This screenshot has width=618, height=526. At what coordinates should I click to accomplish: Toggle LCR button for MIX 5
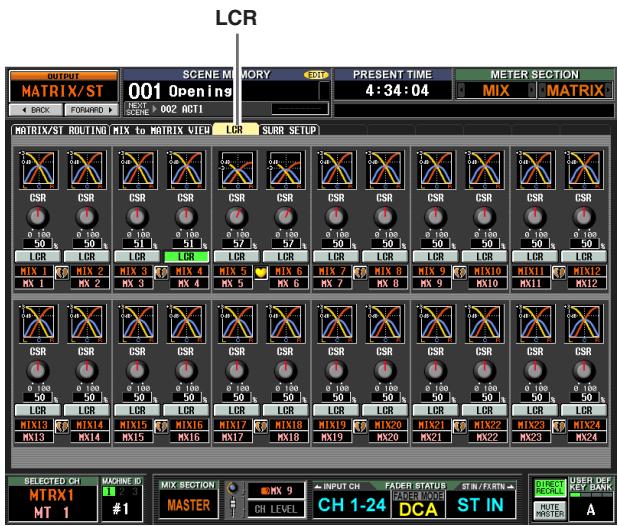tap(236, 257)
